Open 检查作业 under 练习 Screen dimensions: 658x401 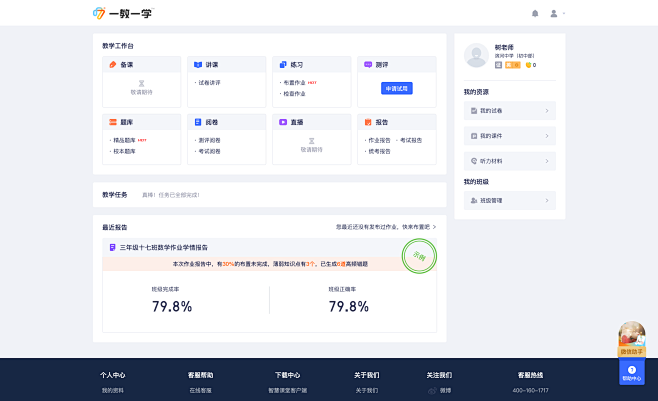(294, 94)
